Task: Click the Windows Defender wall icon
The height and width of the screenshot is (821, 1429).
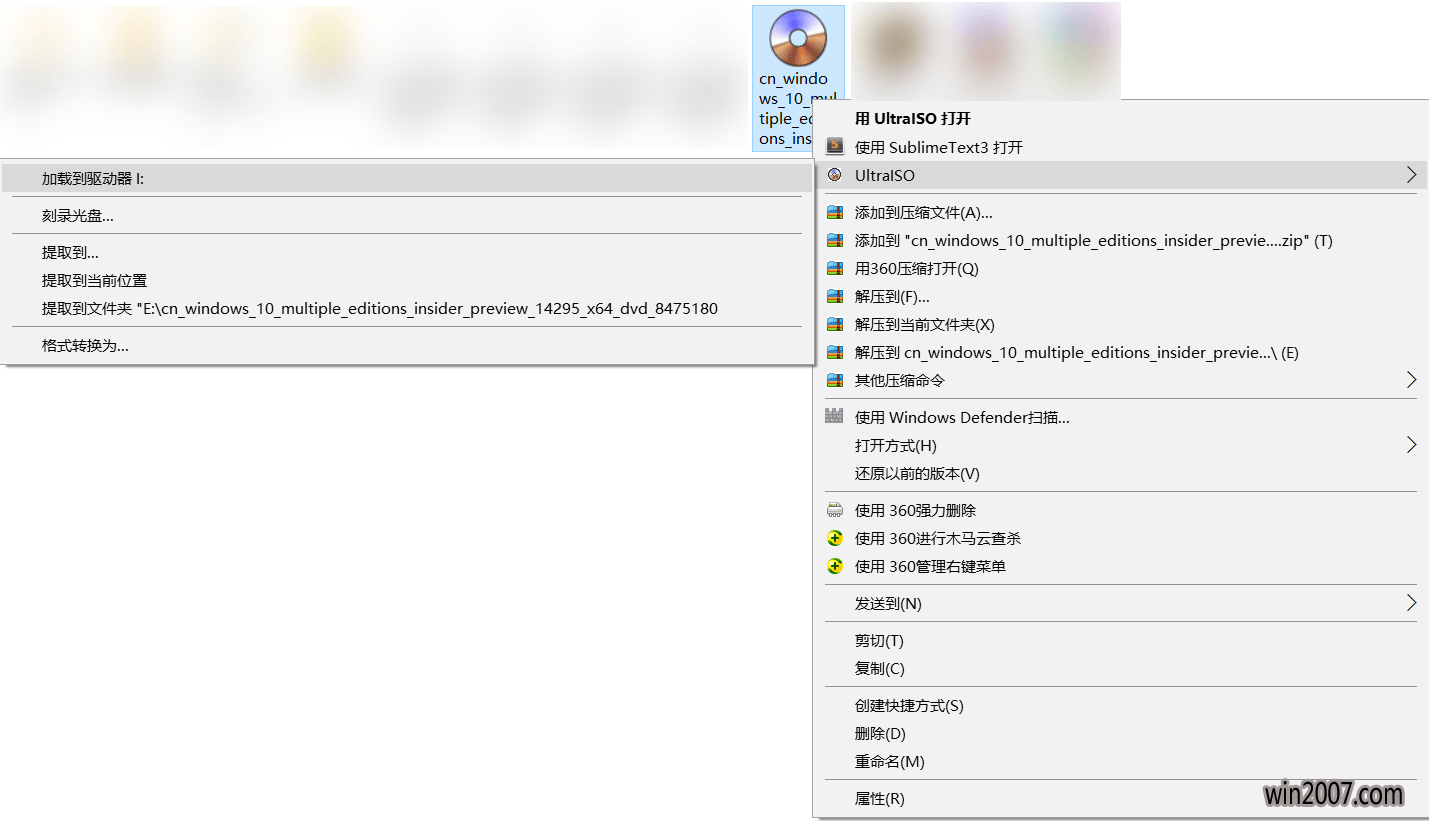Action: pyautogui.click(x=835, y=417)
